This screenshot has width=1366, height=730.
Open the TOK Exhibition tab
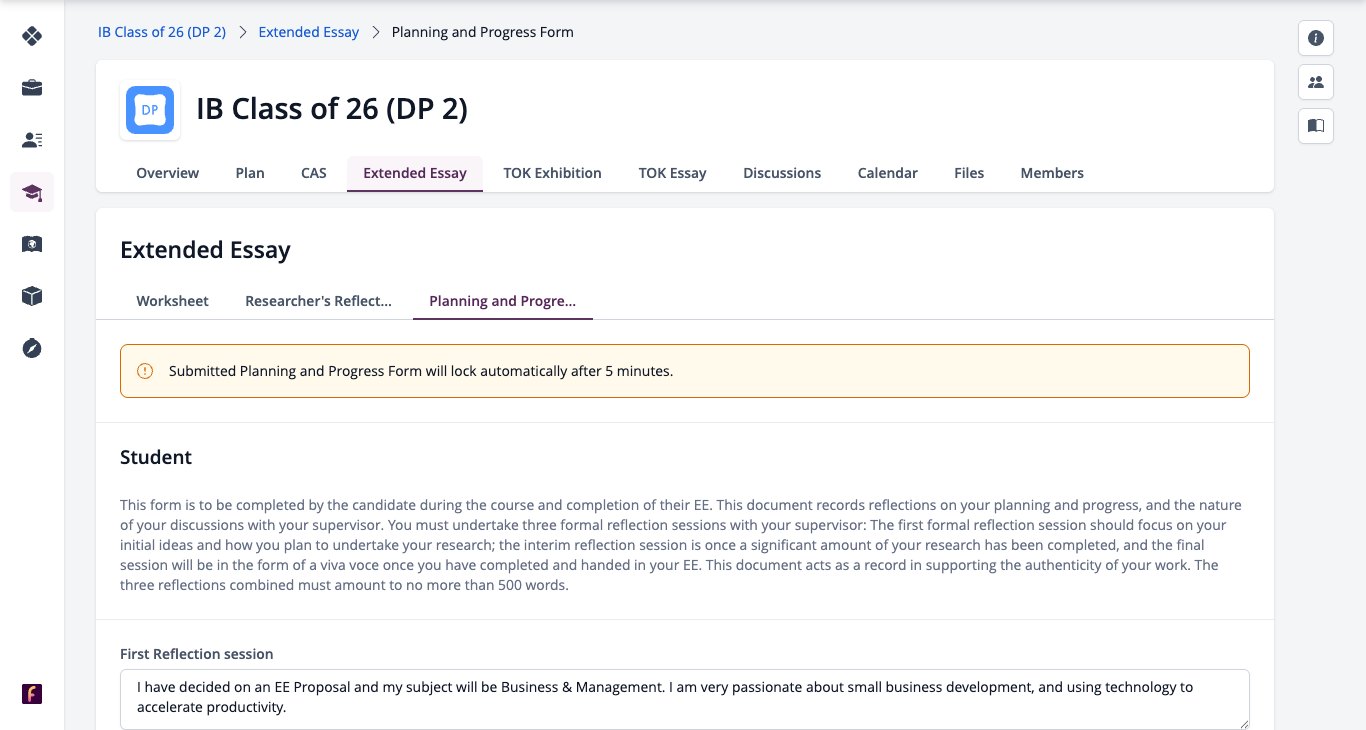click(552, 173)
